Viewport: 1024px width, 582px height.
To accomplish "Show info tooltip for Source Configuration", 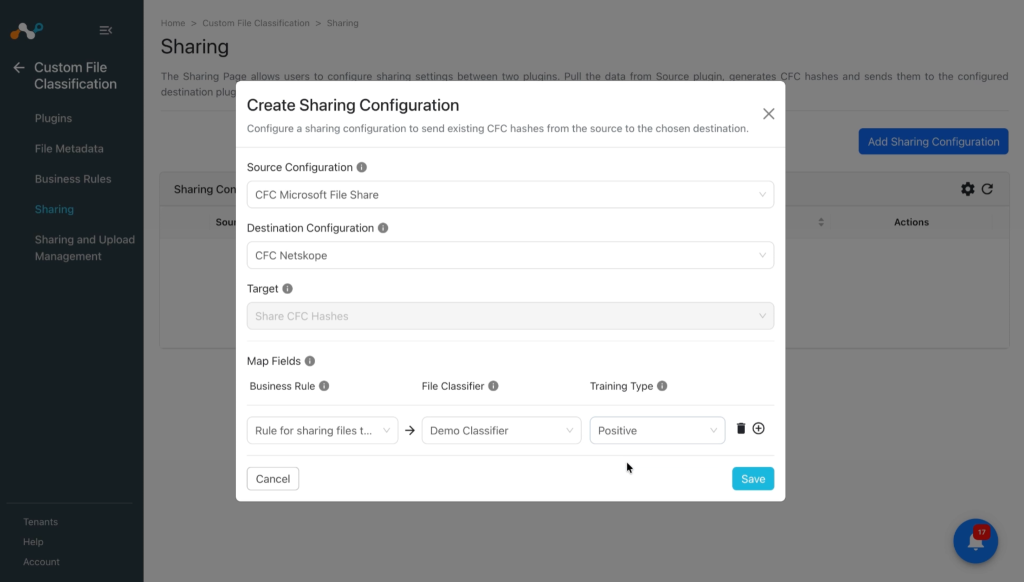I will click(x=362, y=167).
